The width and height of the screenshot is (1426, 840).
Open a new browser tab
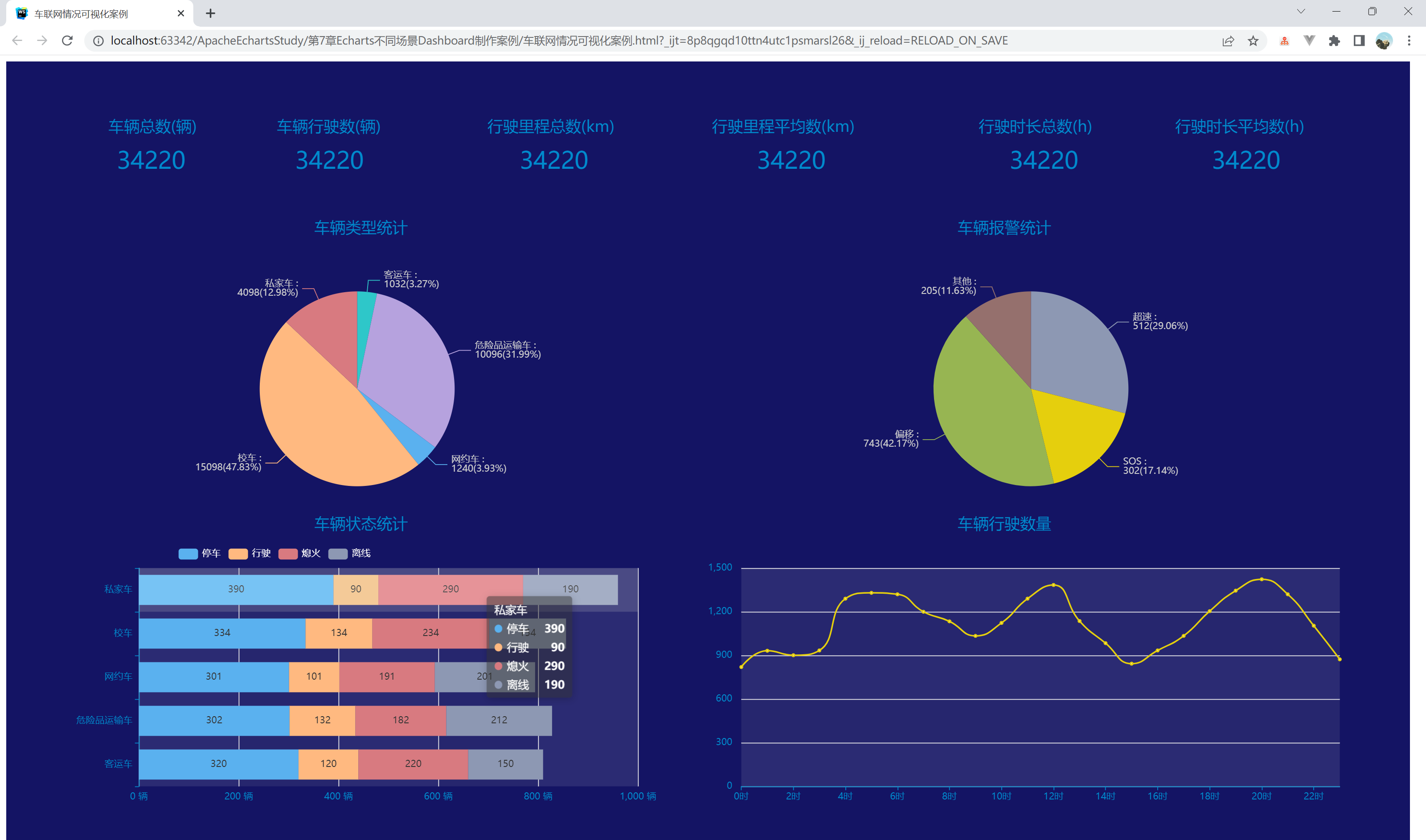(x=210, y=14)
